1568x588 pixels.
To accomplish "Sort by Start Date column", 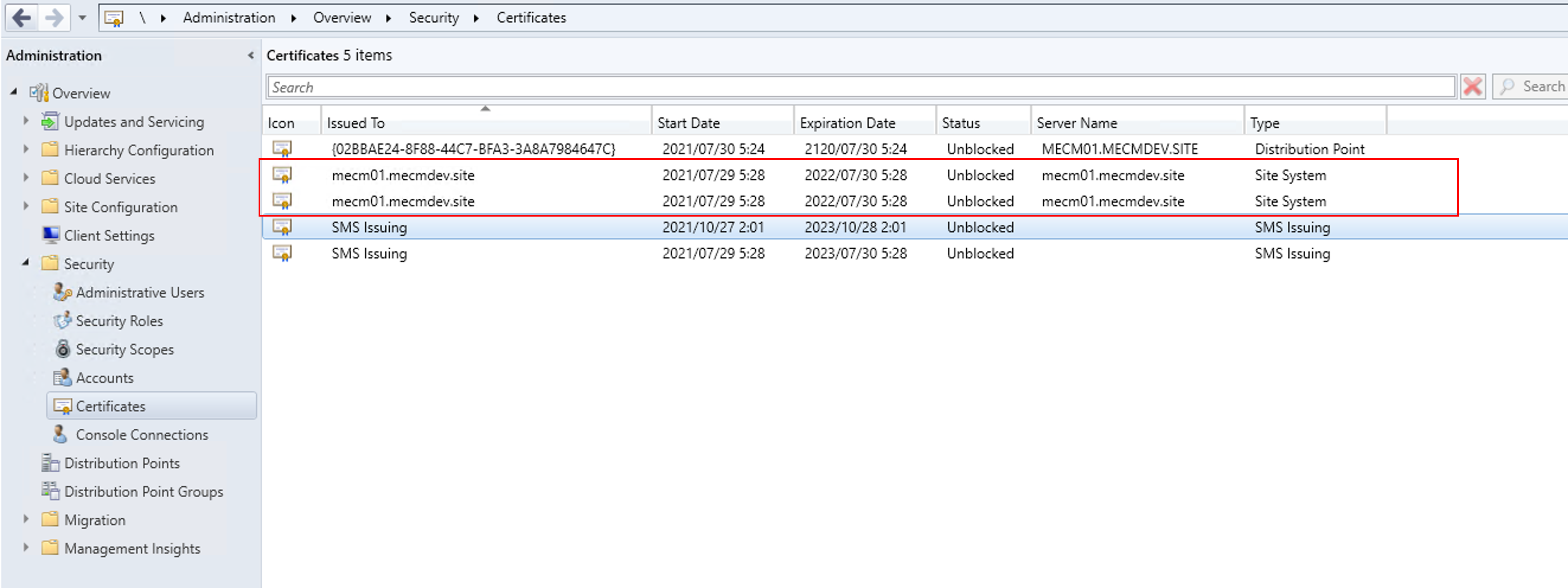I will pyautogui.click(x=723, y=122).
